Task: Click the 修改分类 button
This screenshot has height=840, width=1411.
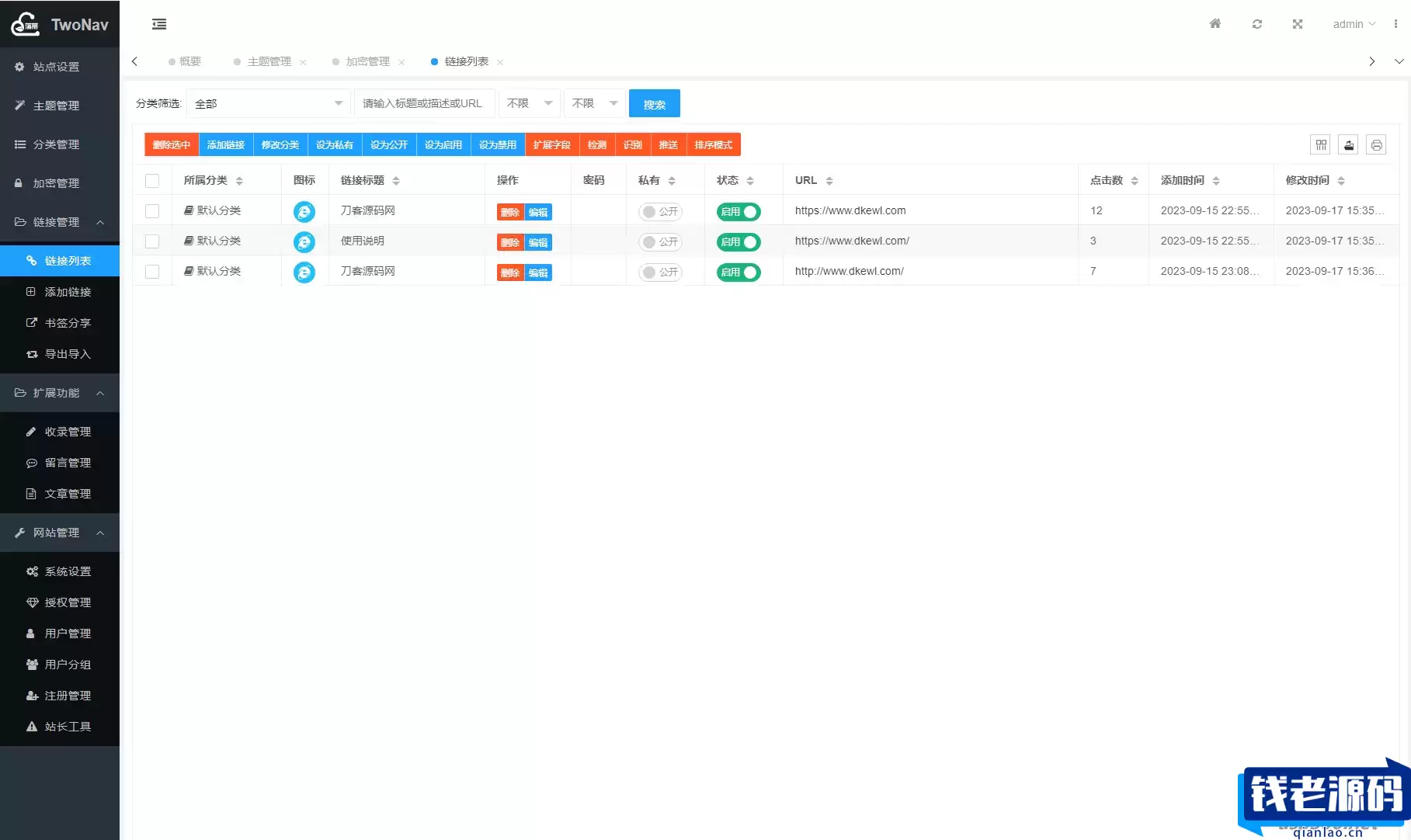Action: coord(280,145)
